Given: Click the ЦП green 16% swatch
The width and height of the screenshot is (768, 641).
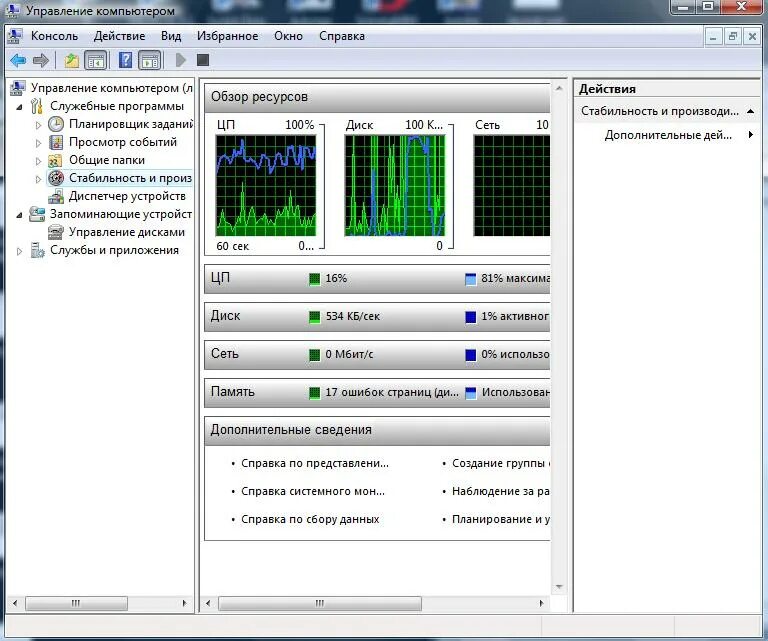Looking at the screenshot, I should [314, 279].
